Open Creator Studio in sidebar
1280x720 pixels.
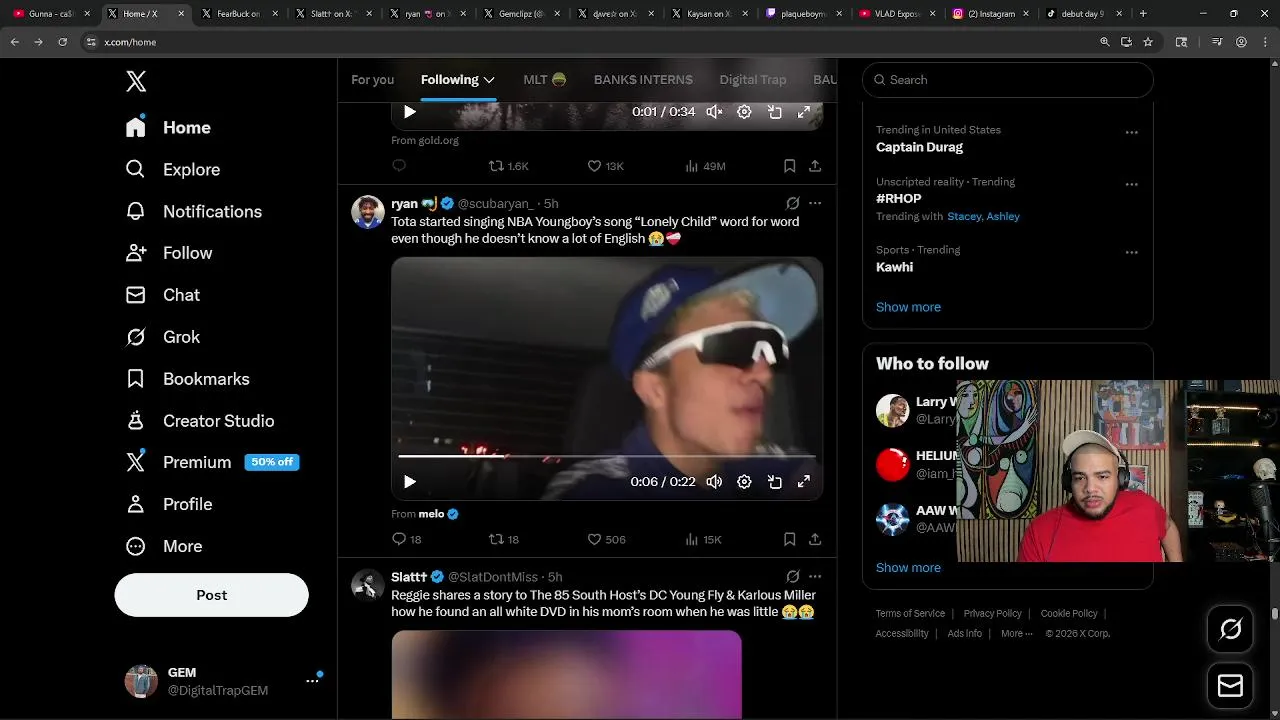tap(199, 422)
